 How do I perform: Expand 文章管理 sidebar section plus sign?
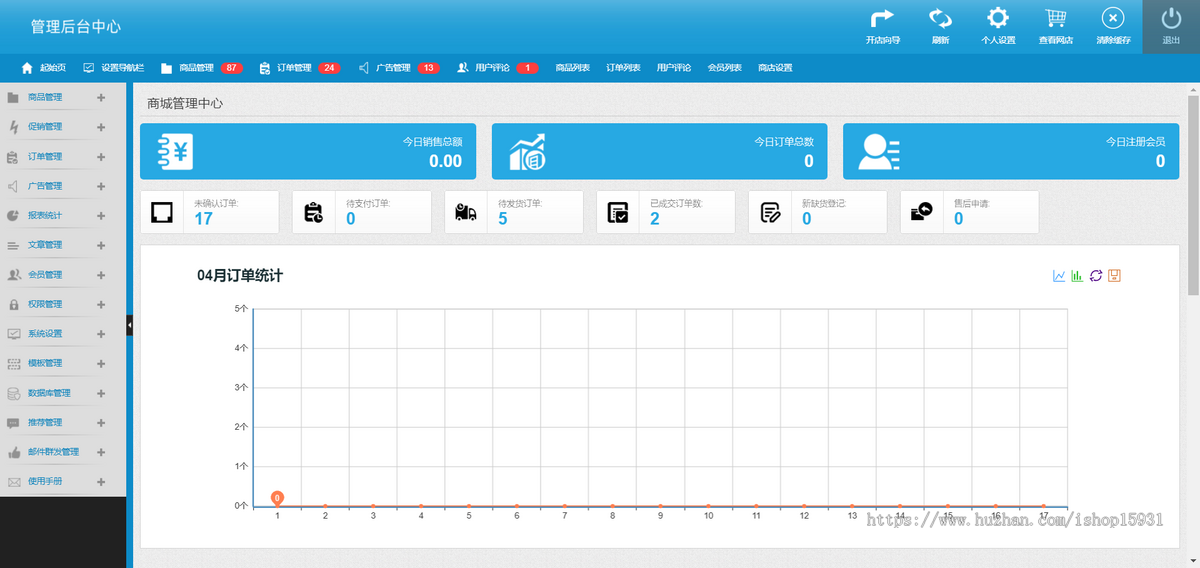pyautogui.click(x=101, y=245)
